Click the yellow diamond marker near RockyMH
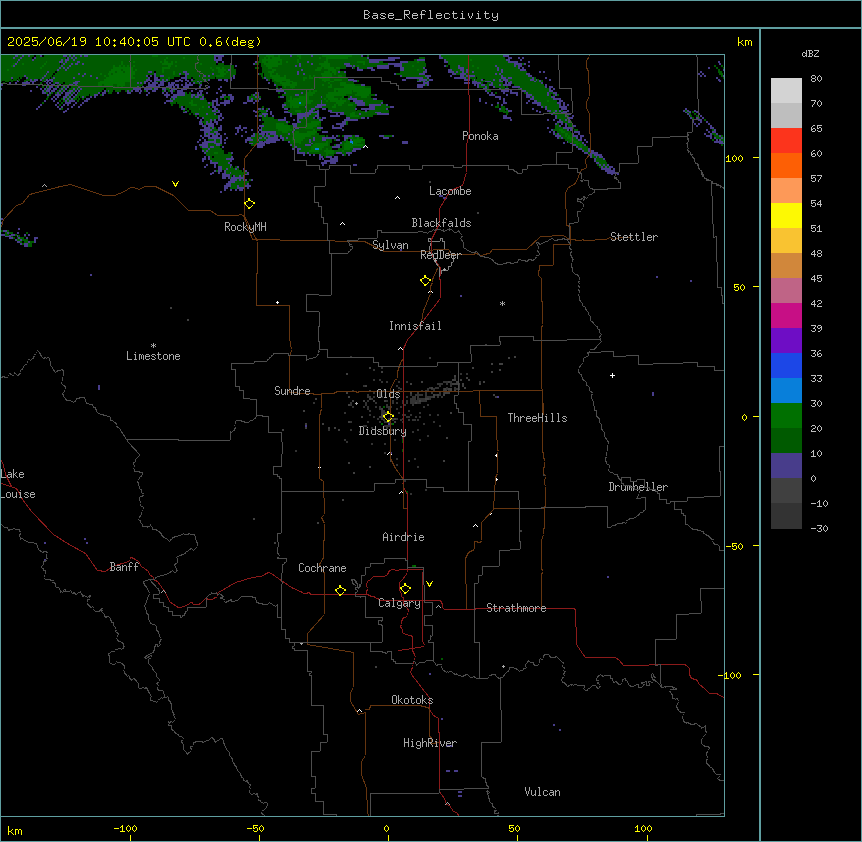The height and width of the screenshot is (842, 862). point(249,204)
